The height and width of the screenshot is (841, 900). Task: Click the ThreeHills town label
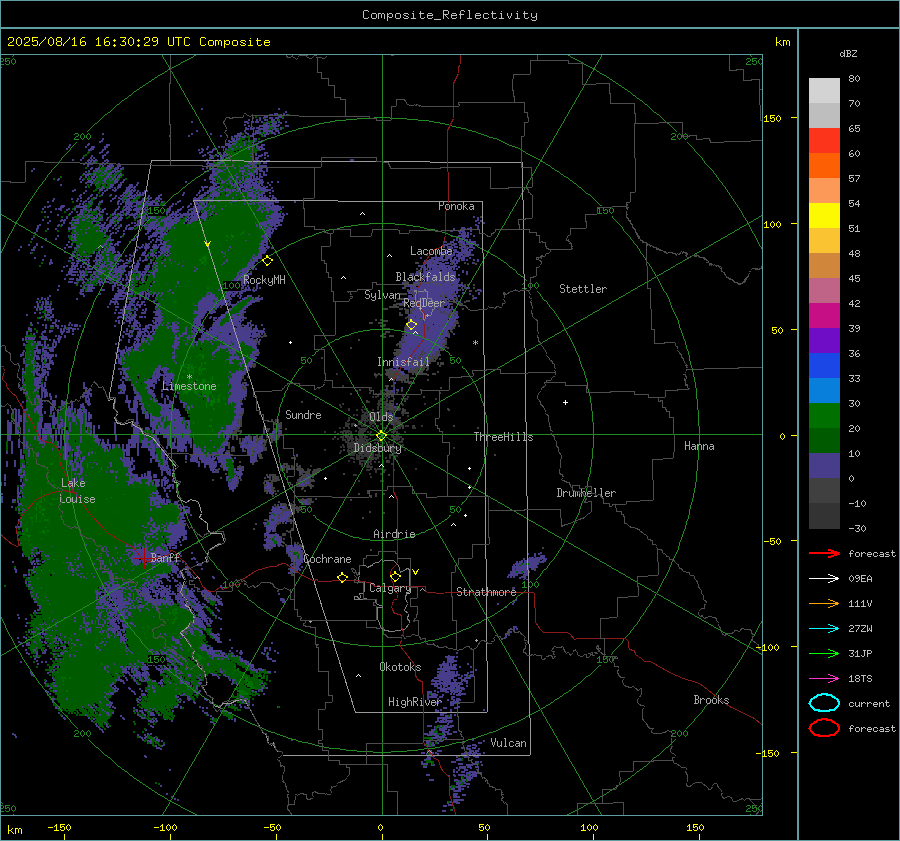pos(503,437)
